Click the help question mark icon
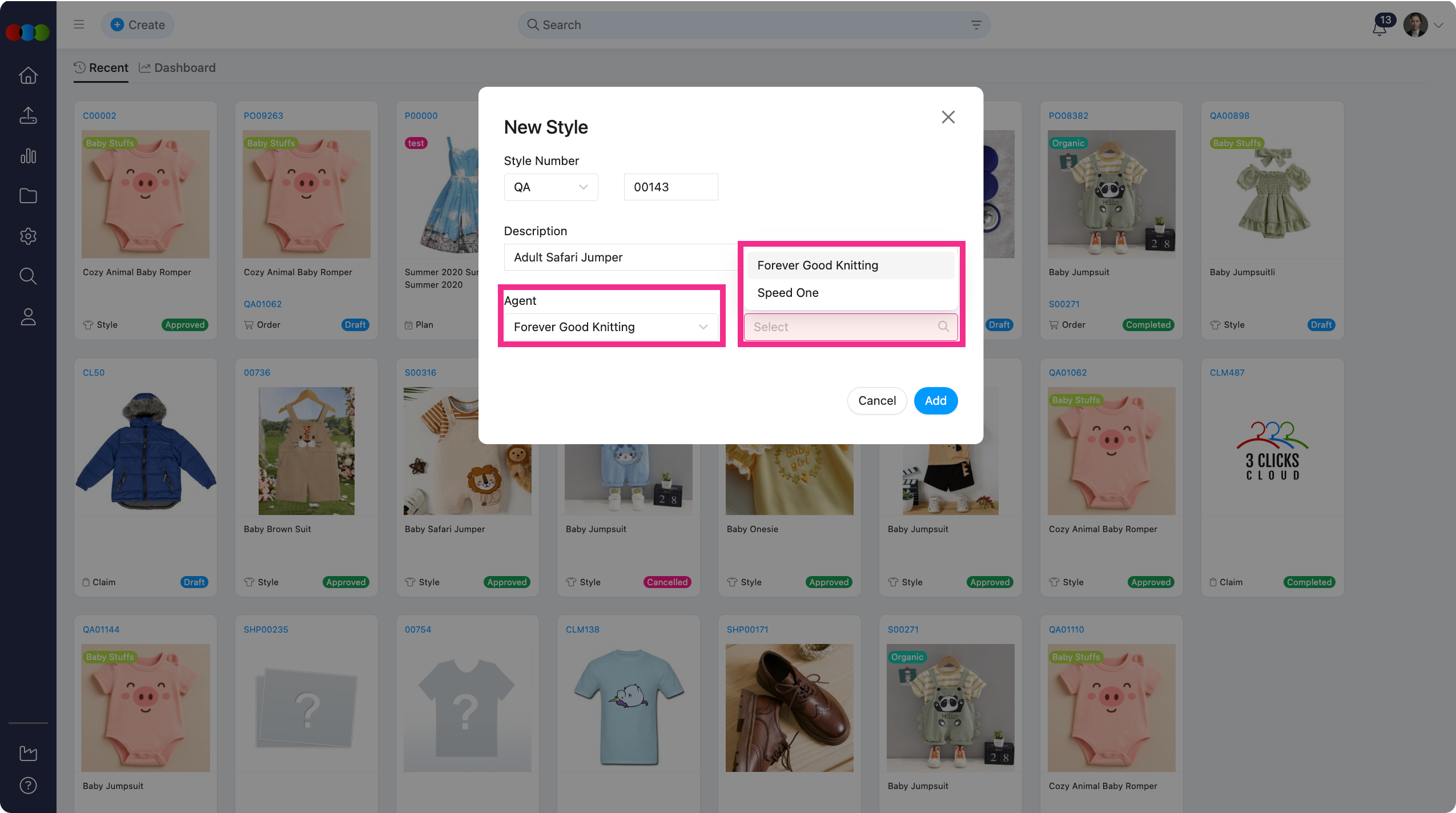Image resolution: width=1456 pixels, height=813 pixels. click(28, 786)
